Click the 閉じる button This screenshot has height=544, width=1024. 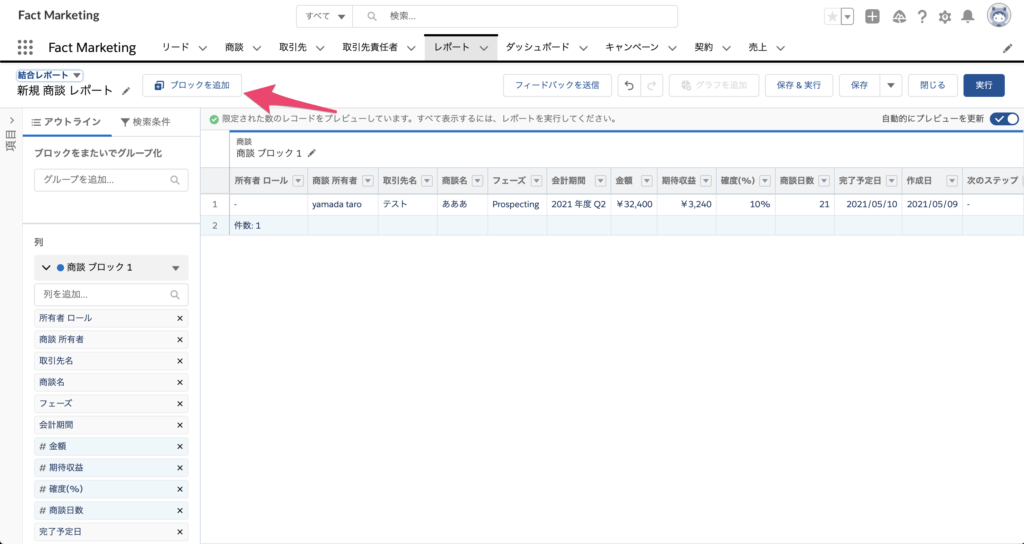click(x=933, y=86)
